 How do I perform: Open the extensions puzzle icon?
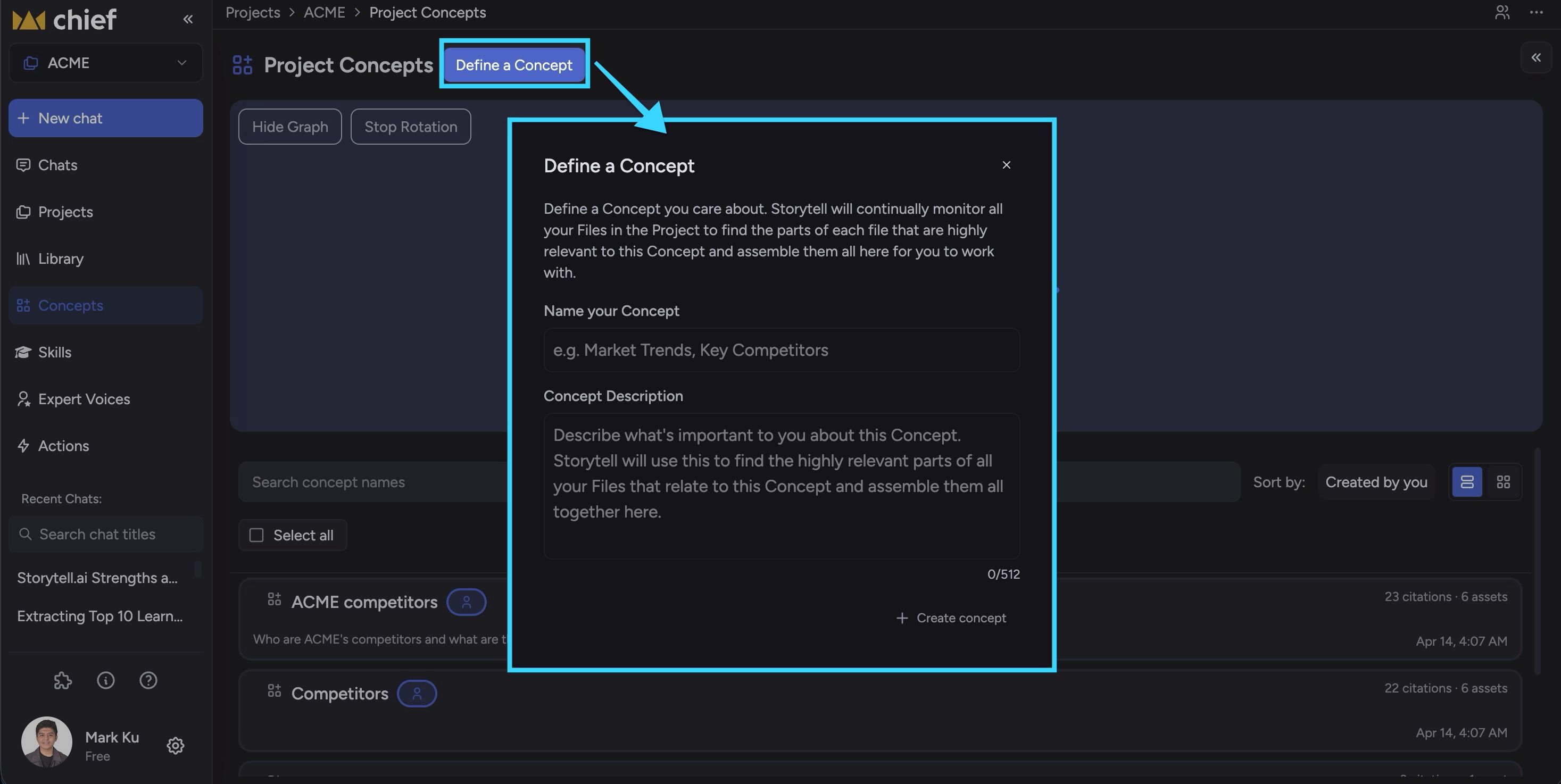pos(63,680)
